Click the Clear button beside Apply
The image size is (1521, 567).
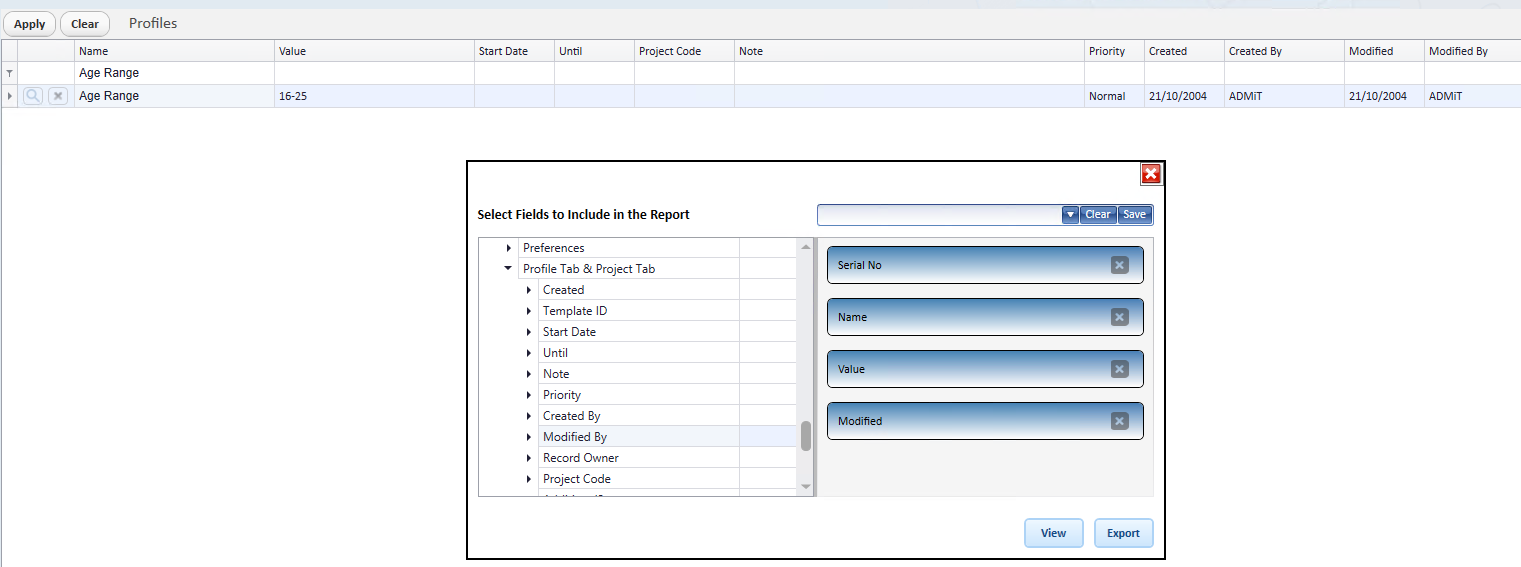click(x=85, y=24)
